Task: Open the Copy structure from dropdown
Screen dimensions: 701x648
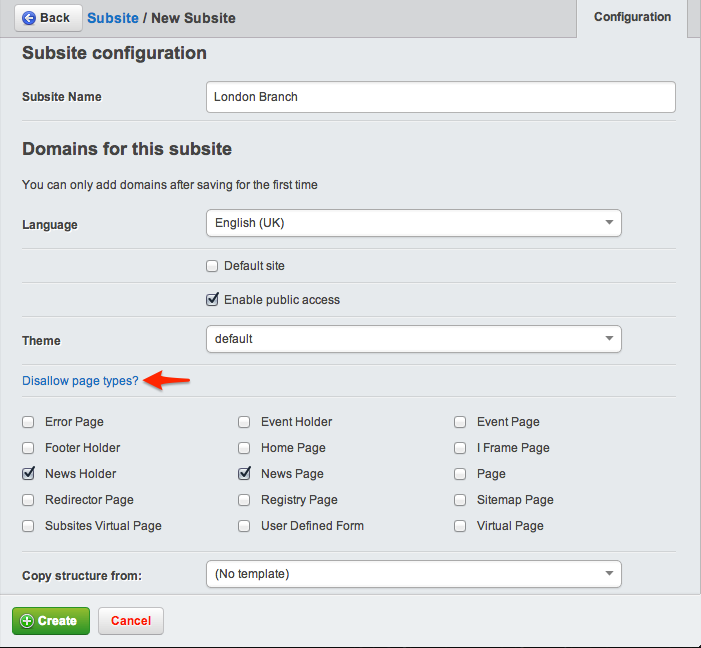Action: tap(414, 574)
